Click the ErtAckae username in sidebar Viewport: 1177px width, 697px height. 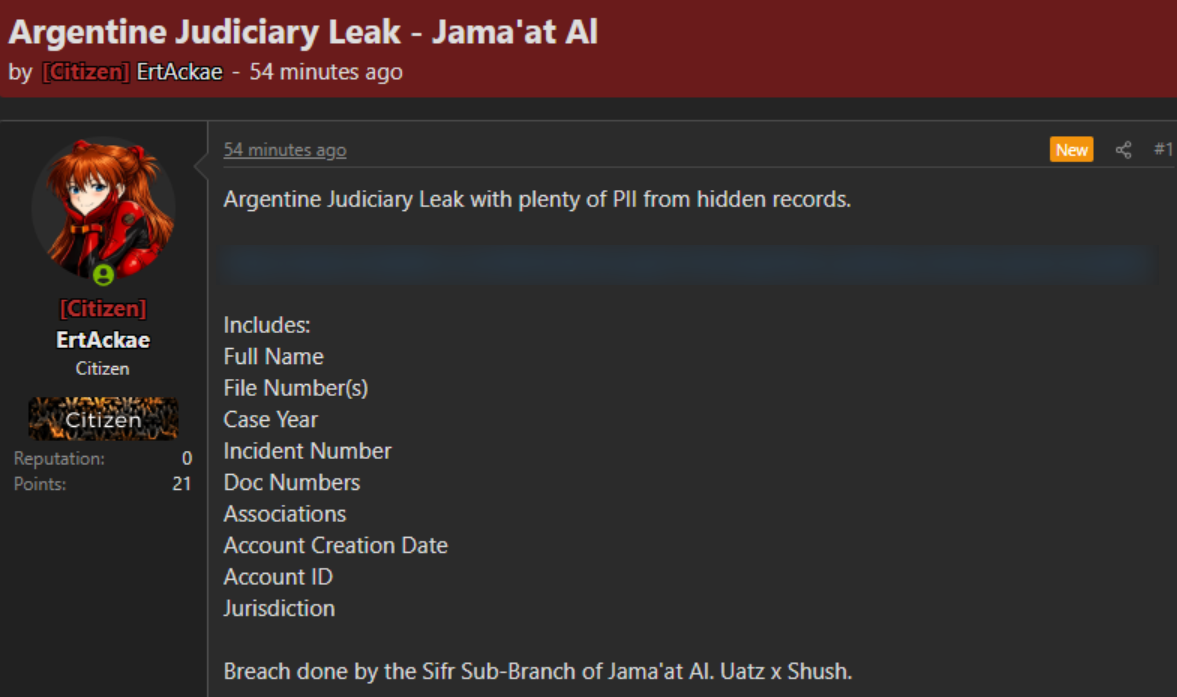pos(103,340)
